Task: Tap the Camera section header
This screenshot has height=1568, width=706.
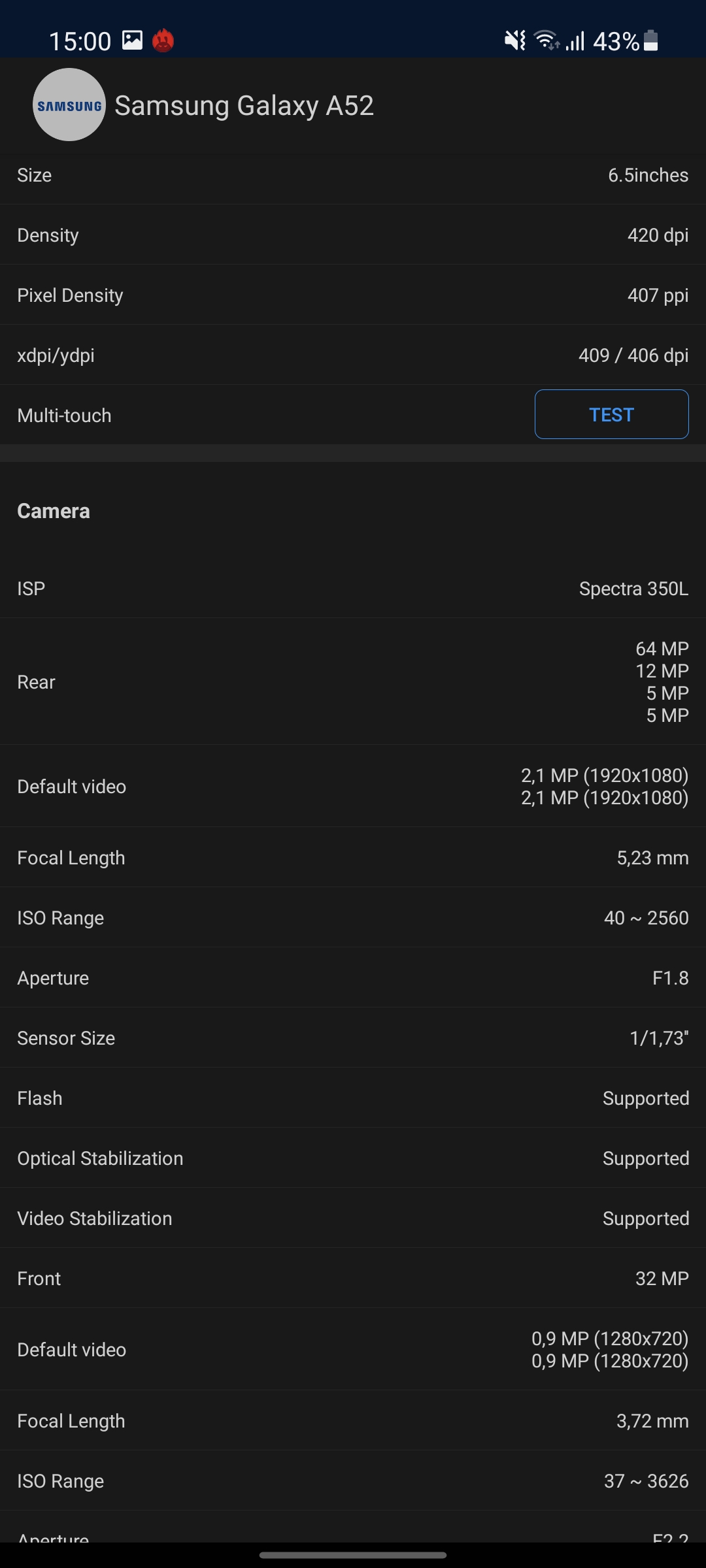Action: [x=54, y=511]
